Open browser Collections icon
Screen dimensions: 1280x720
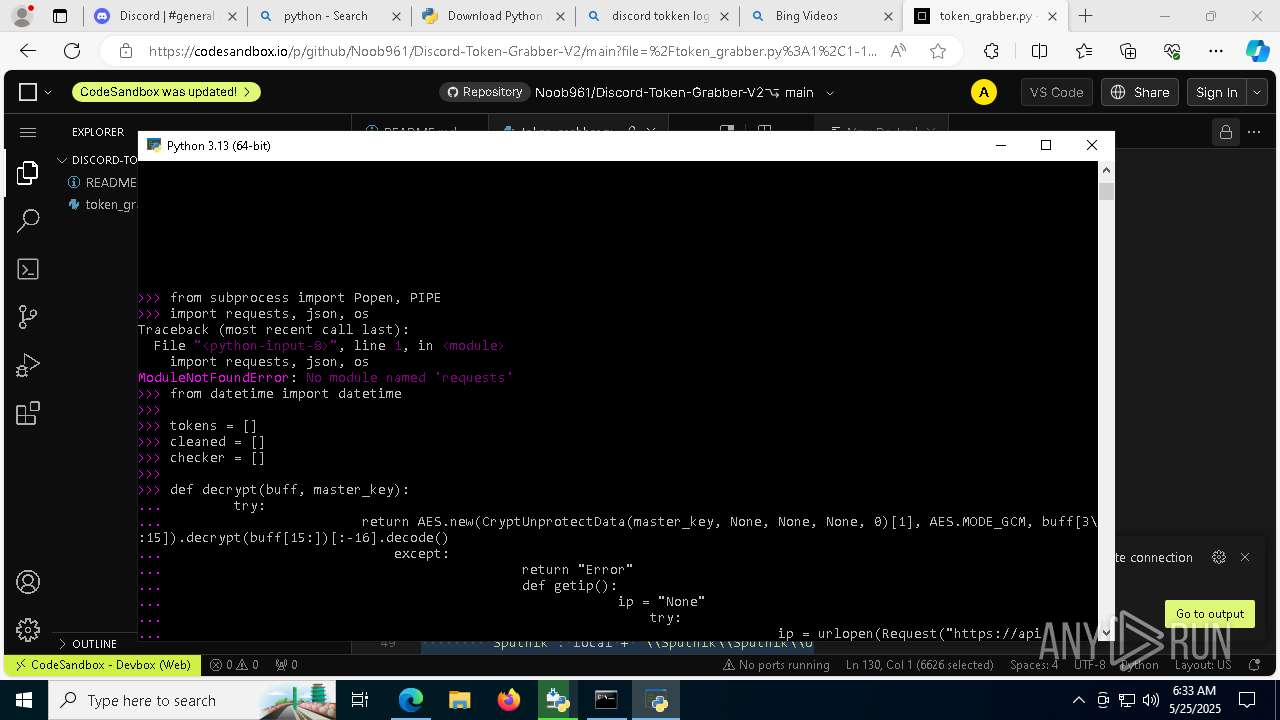[x=1128, y=51]
